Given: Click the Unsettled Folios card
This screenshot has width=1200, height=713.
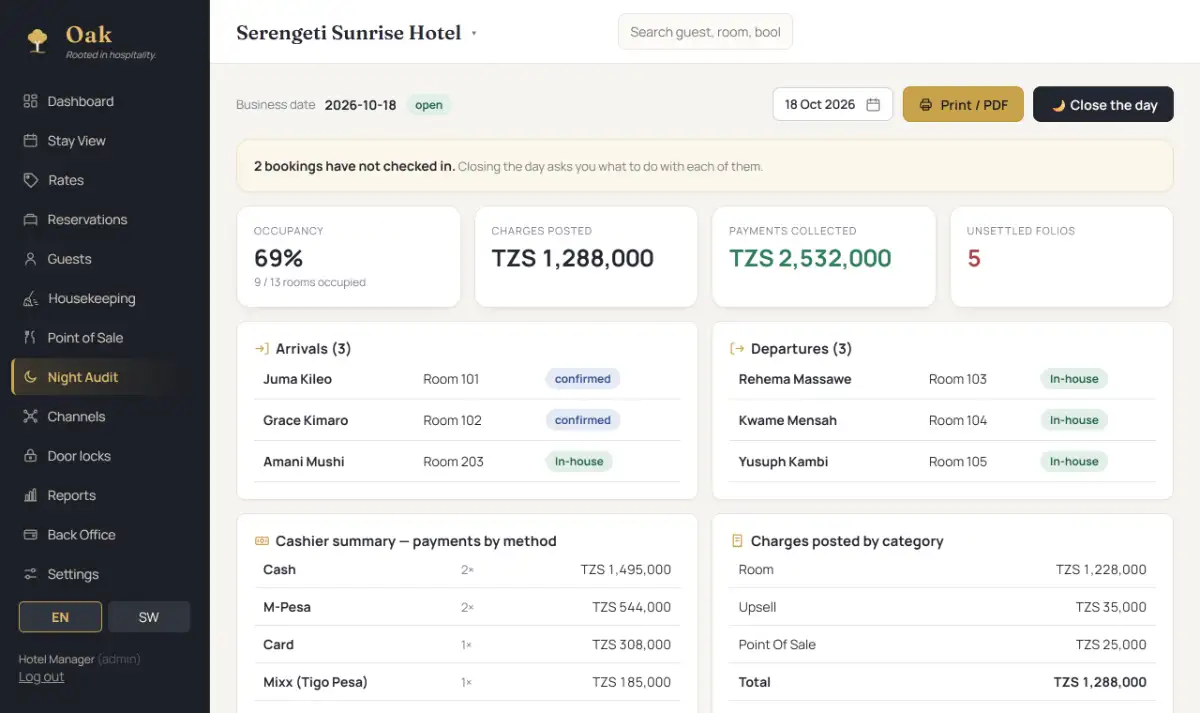Looking at the screenshot, I should click(x=1061, y=257).
